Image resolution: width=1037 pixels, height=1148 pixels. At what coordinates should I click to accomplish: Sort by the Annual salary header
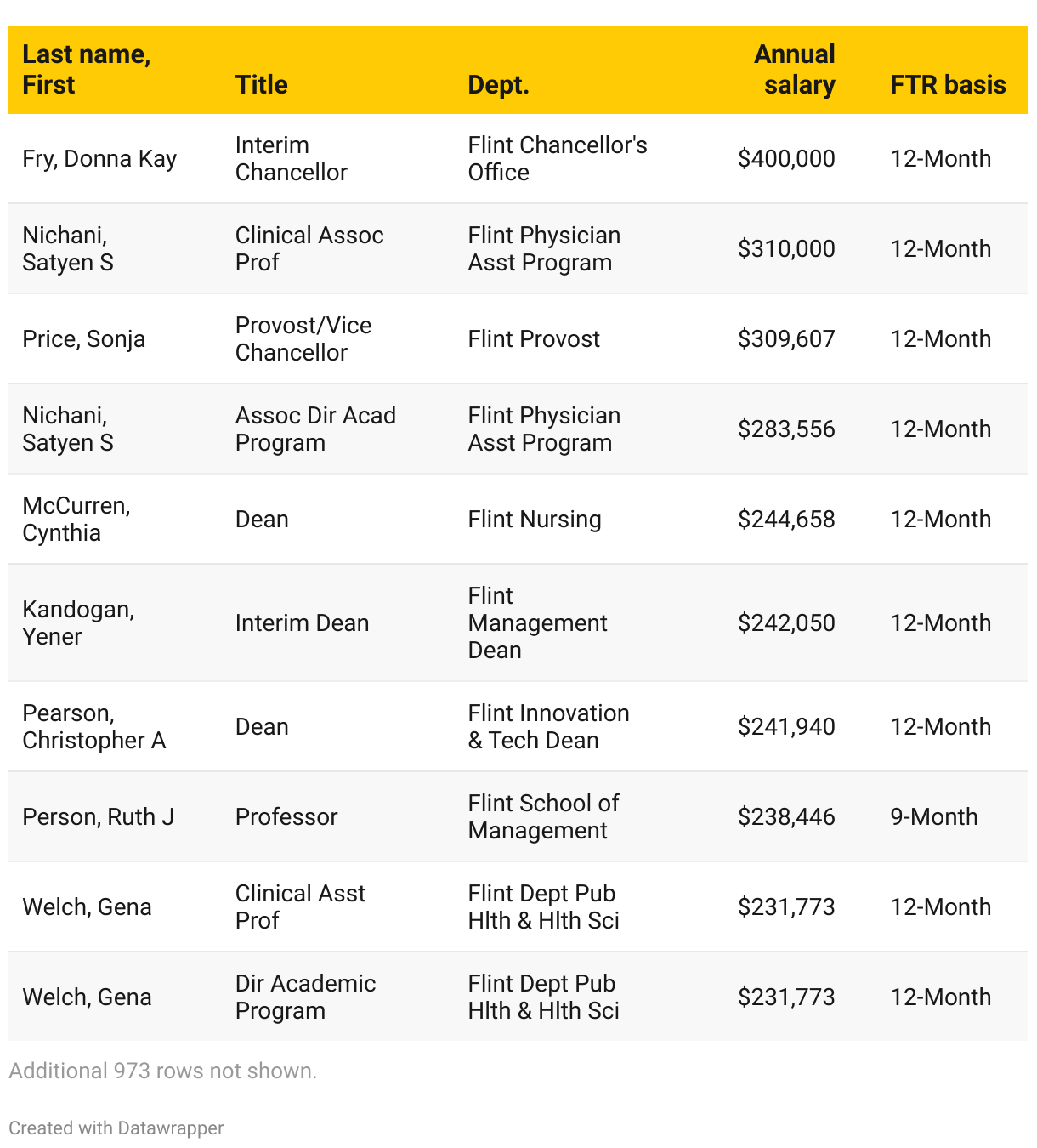pyautogui.click(x=794, y=70)
